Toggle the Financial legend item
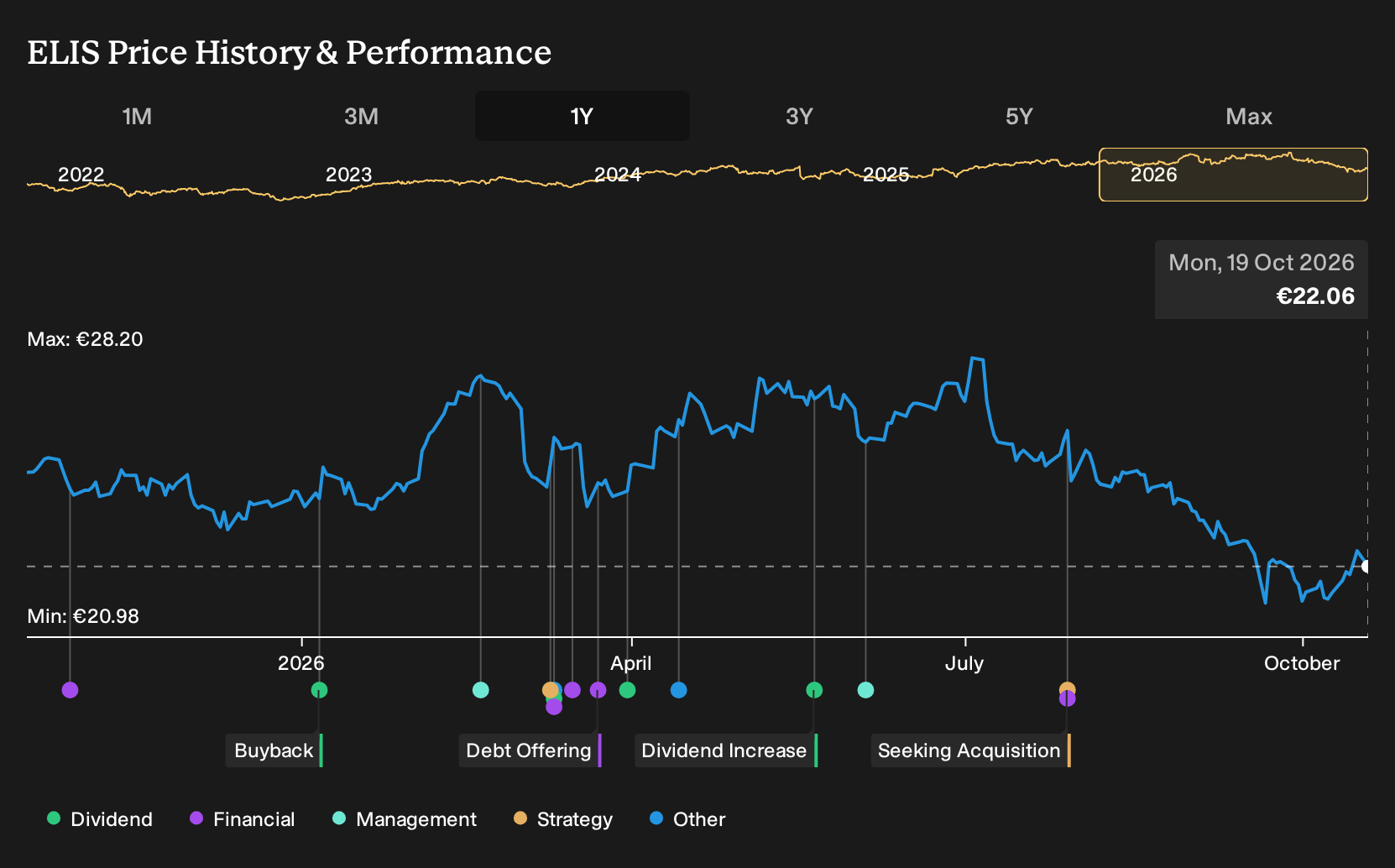 pos(243,819)
